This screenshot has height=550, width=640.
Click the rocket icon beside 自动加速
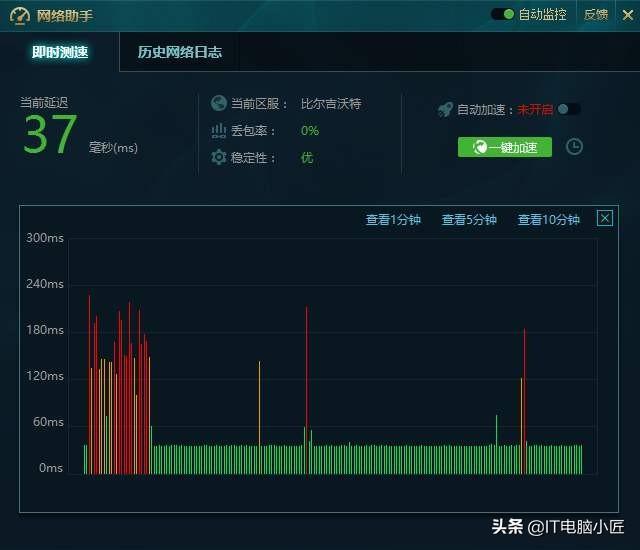tap(445, 109)
